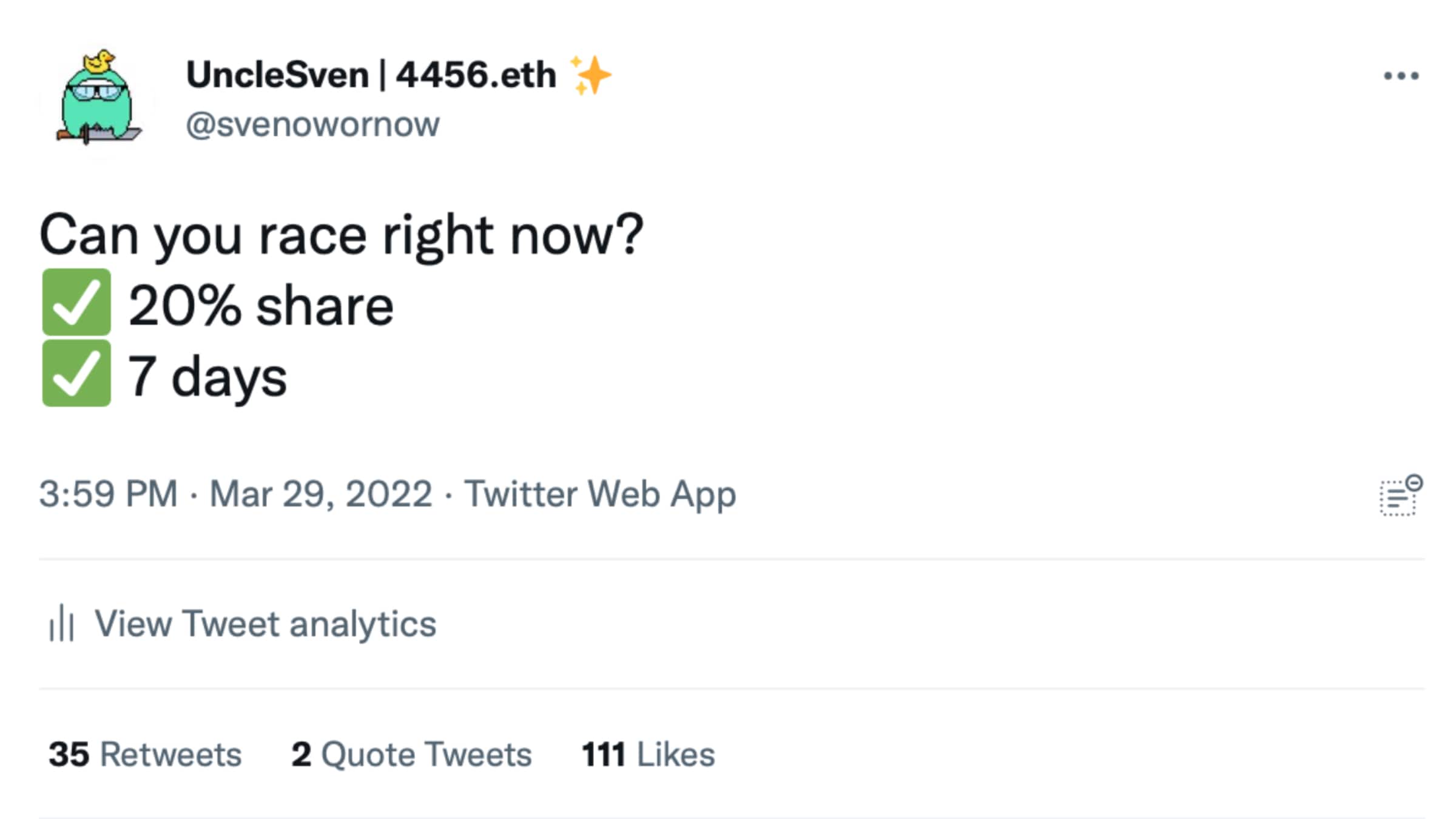This screenshot has height=819, width=1456.
Task: Click the green checkmark beside 20% share
Action: tap(76, 302)
